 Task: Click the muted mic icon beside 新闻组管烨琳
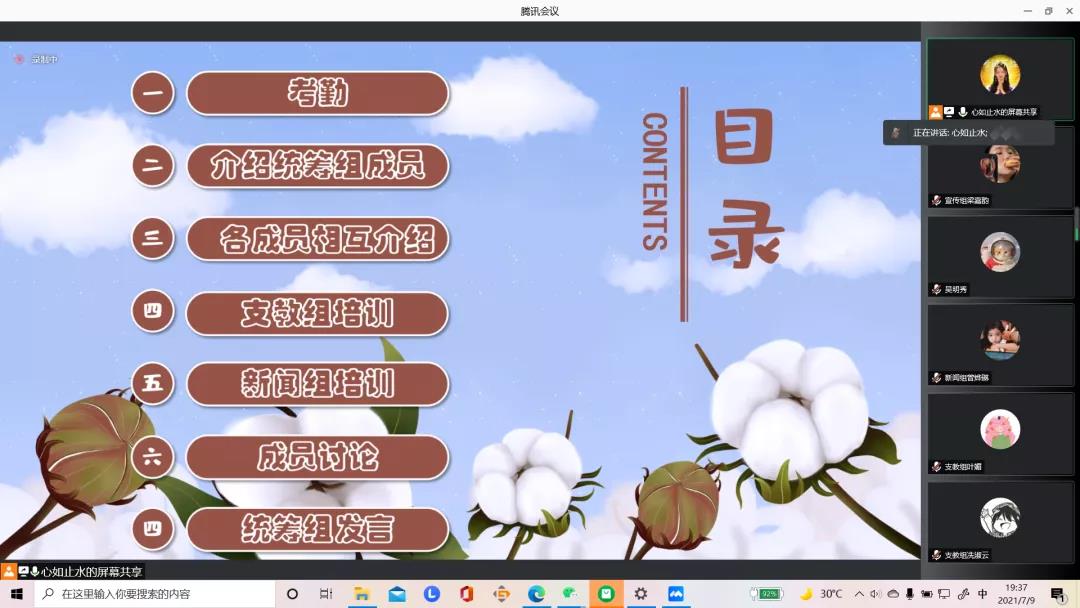pos(936,378)
